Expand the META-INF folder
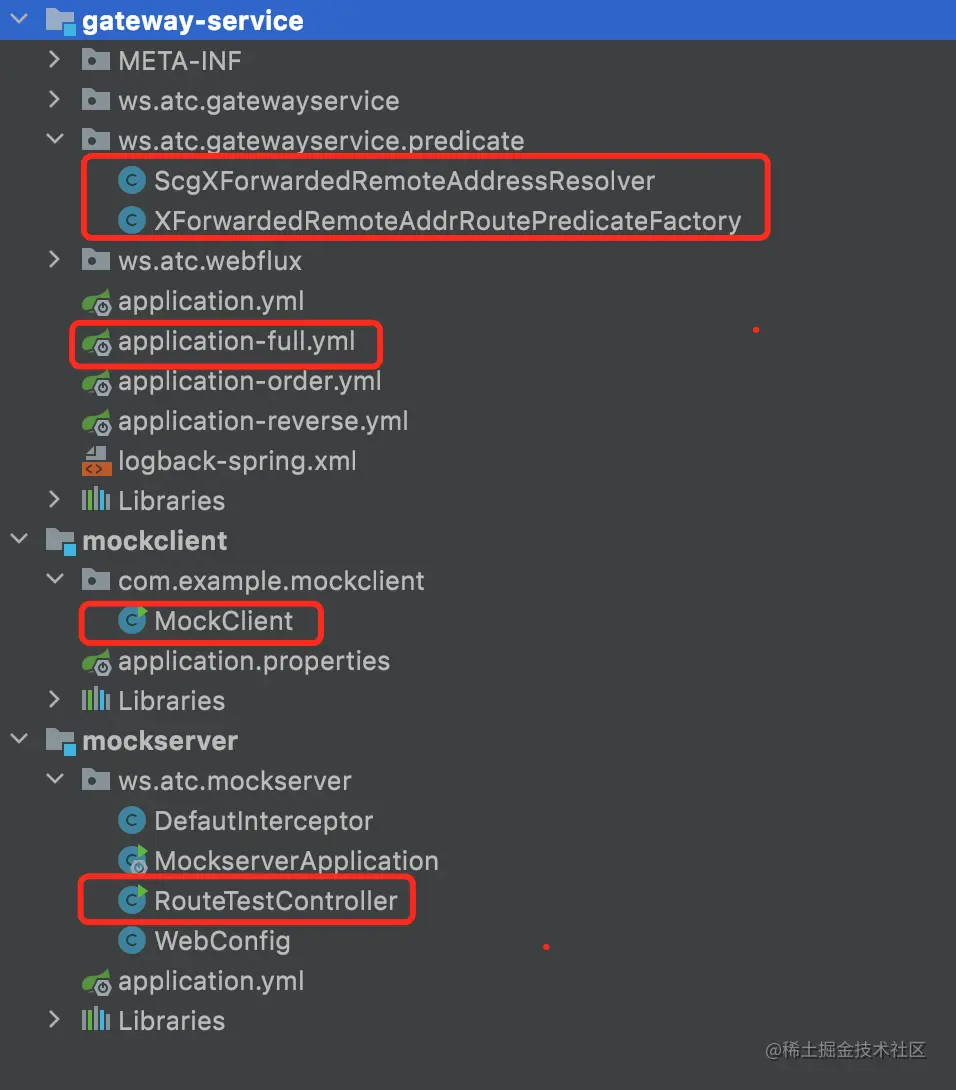Viewport: 956px width, 1090px height. [x=54, y=60]
